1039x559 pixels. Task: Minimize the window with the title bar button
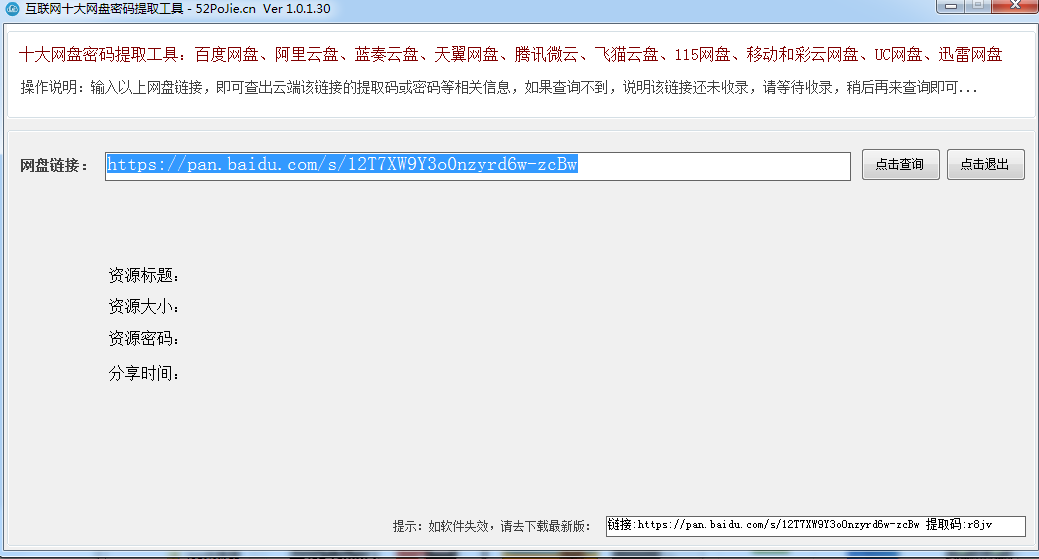(x=950, y=6)
